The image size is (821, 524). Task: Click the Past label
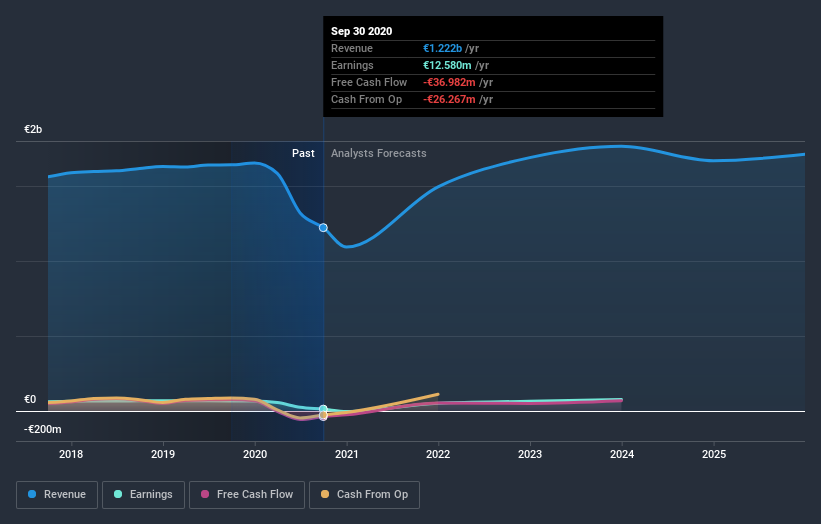coord(303,153)
